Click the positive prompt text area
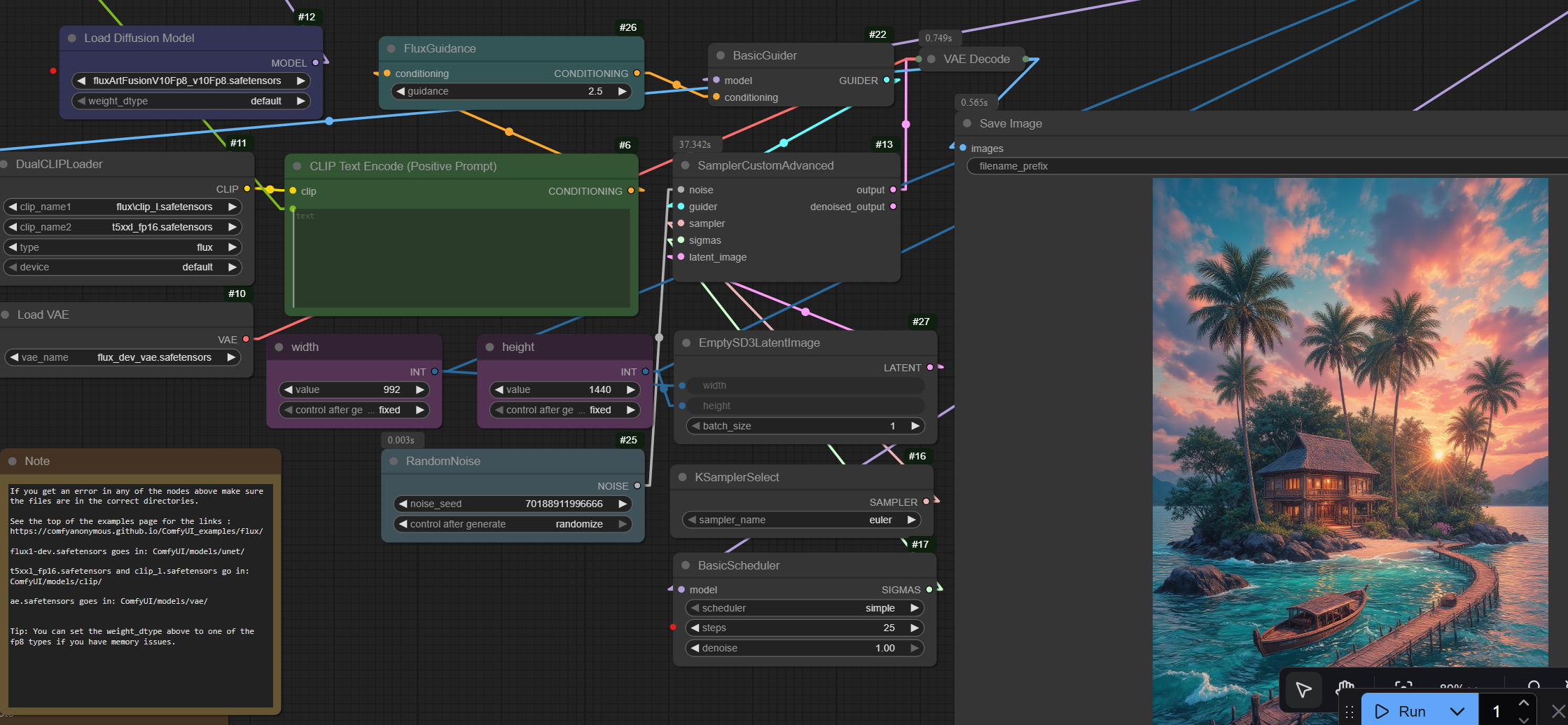 [x=462, y=258]
